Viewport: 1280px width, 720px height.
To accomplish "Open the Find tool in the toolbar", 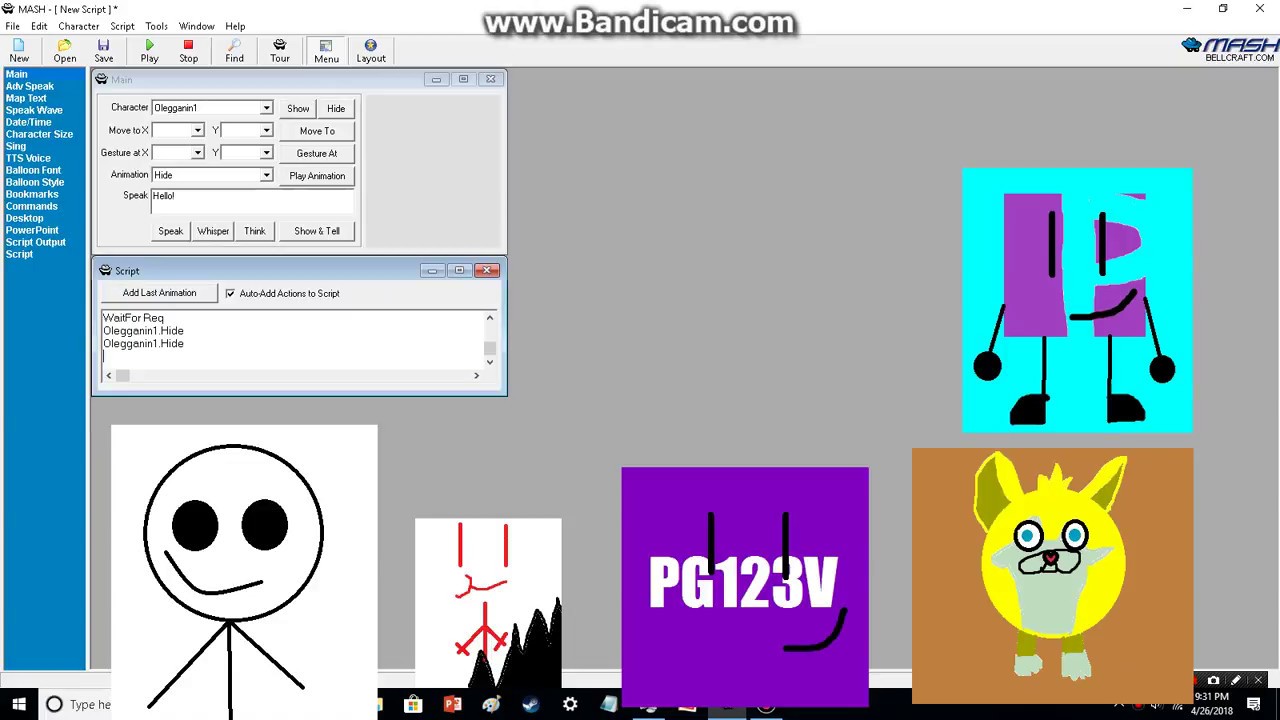I will pos(234,51).
